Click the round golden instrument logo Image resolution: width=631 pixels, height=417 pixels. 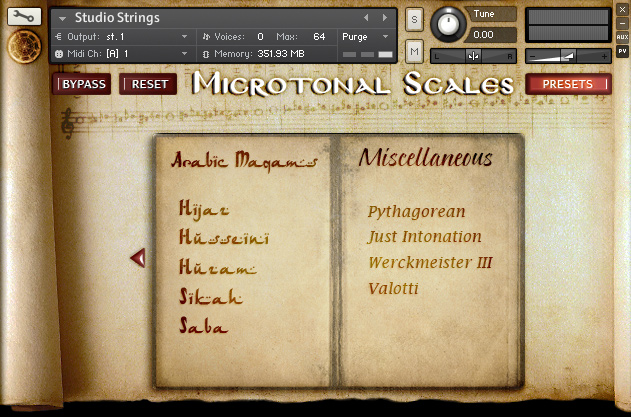click(x=24, y=46)
